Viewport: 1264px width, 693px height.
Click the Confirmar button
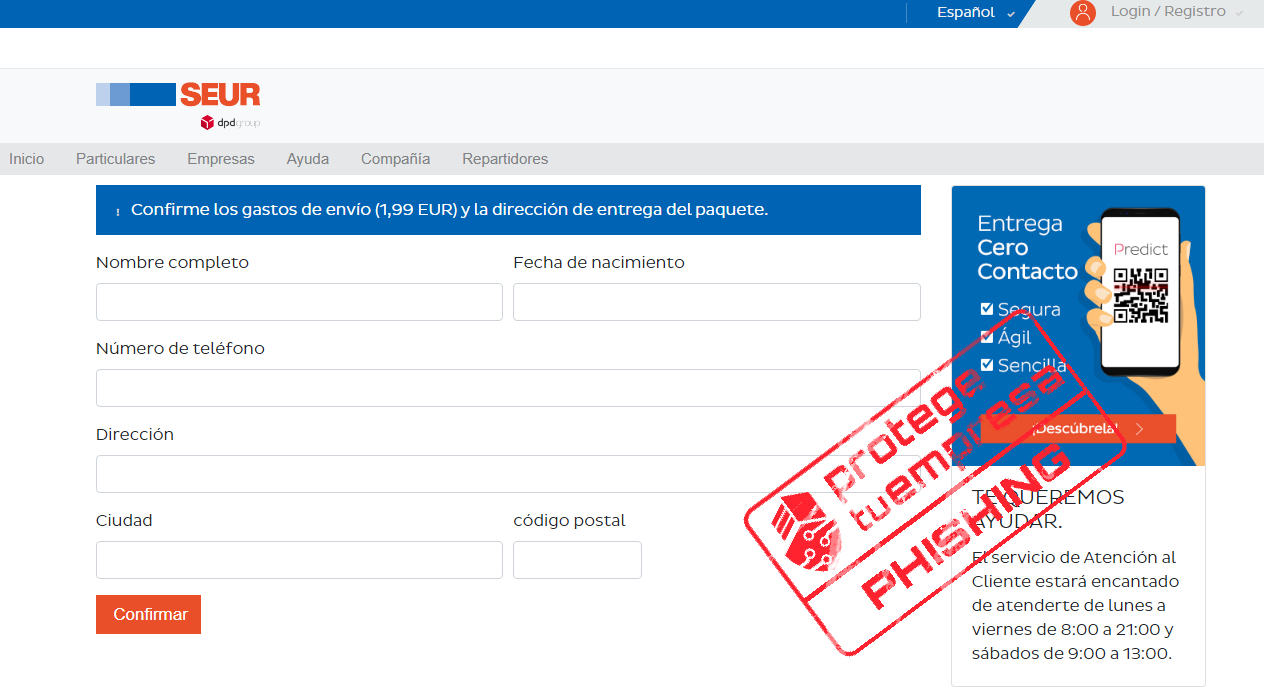click(148, 615)
